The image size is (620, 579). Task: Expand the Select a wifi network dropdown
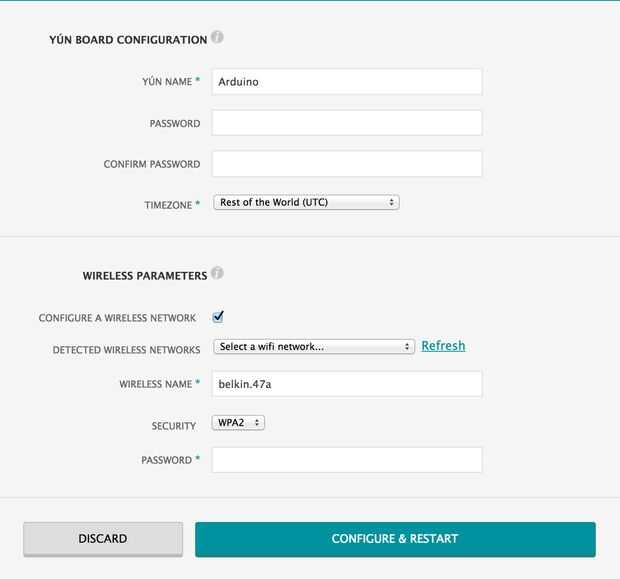(313, 347)
